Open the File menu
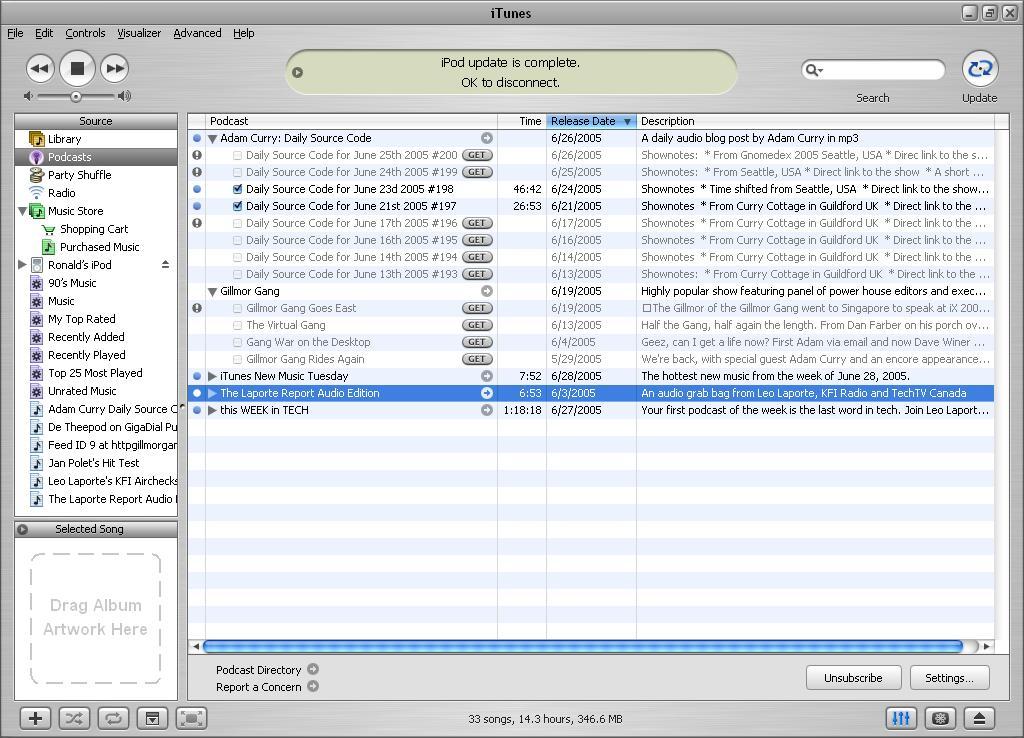1024x738 pixels. pyautogui.click(x=15, y=33)
